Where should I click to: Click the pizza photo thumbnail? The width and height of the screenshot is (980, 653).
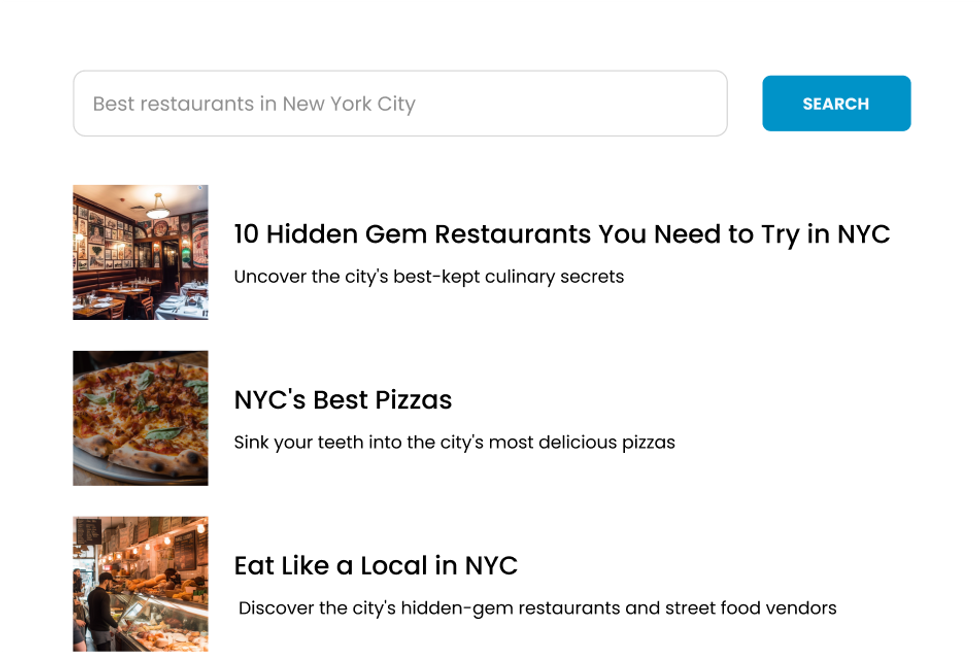(140, 418)
